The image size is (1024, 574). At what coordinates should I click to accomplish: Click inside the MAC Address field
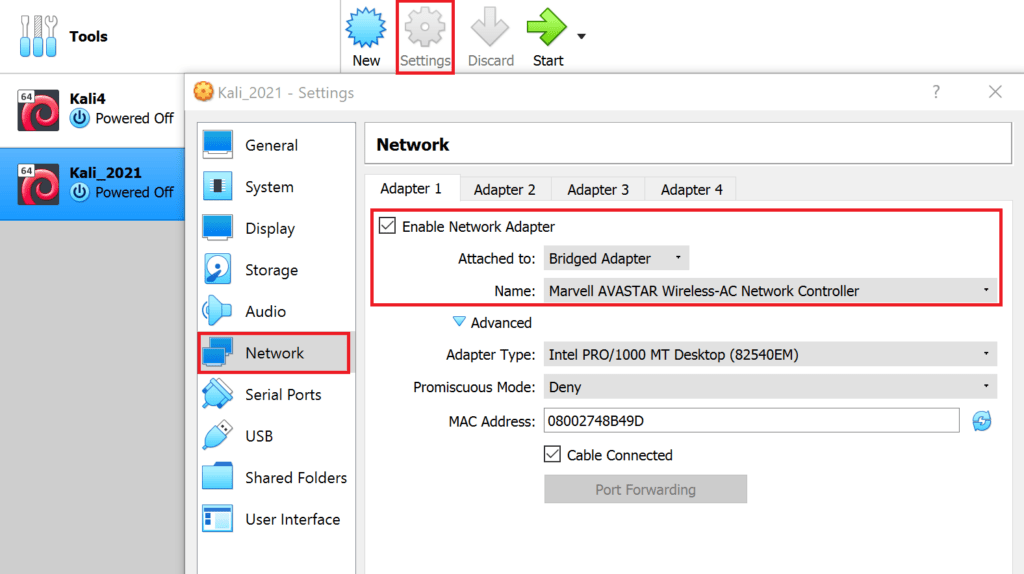(x=751, y=421)
